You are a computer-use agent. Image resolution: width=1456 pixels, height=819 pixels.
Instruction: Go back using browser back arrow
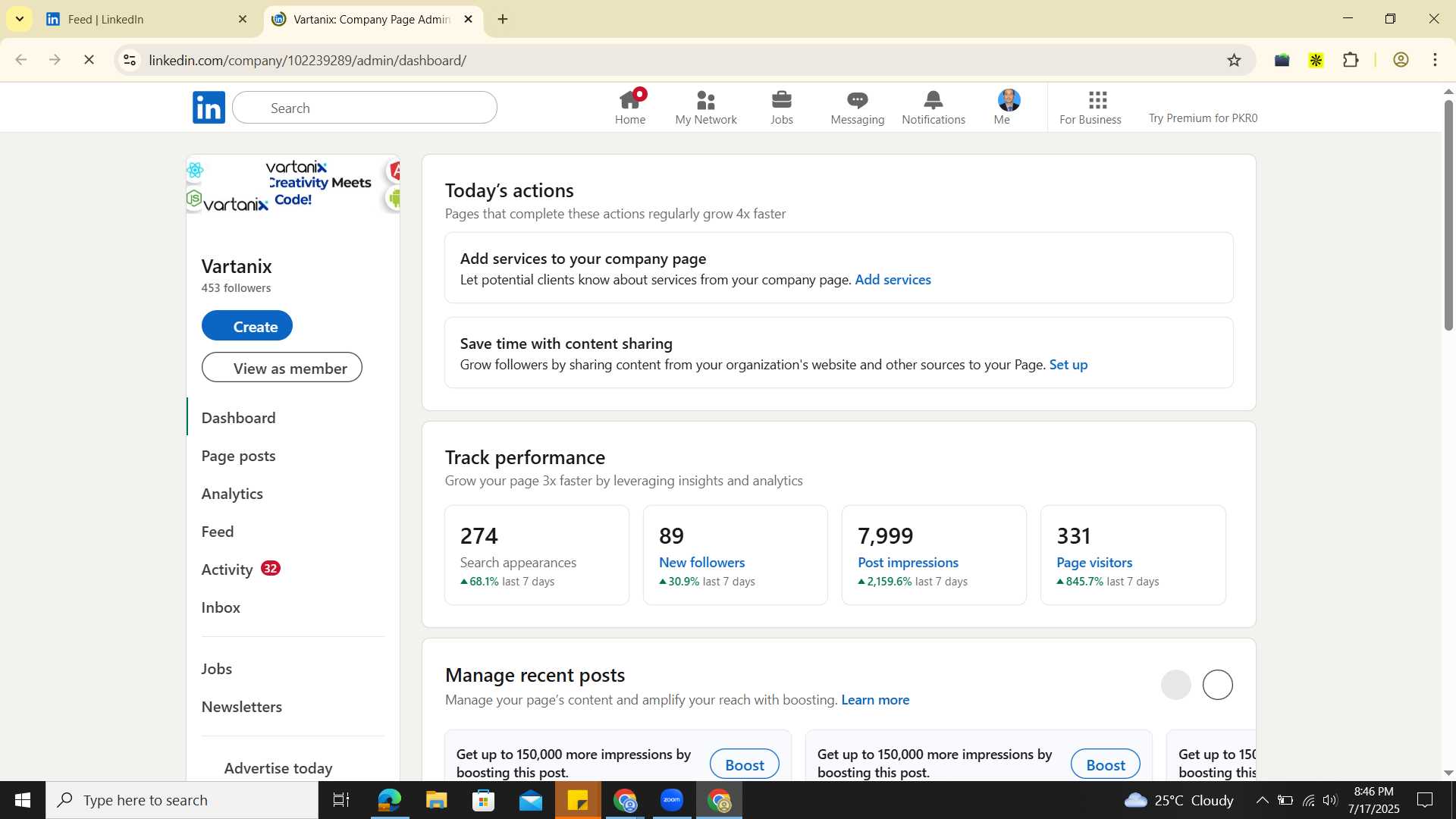[x=21, y=60]
